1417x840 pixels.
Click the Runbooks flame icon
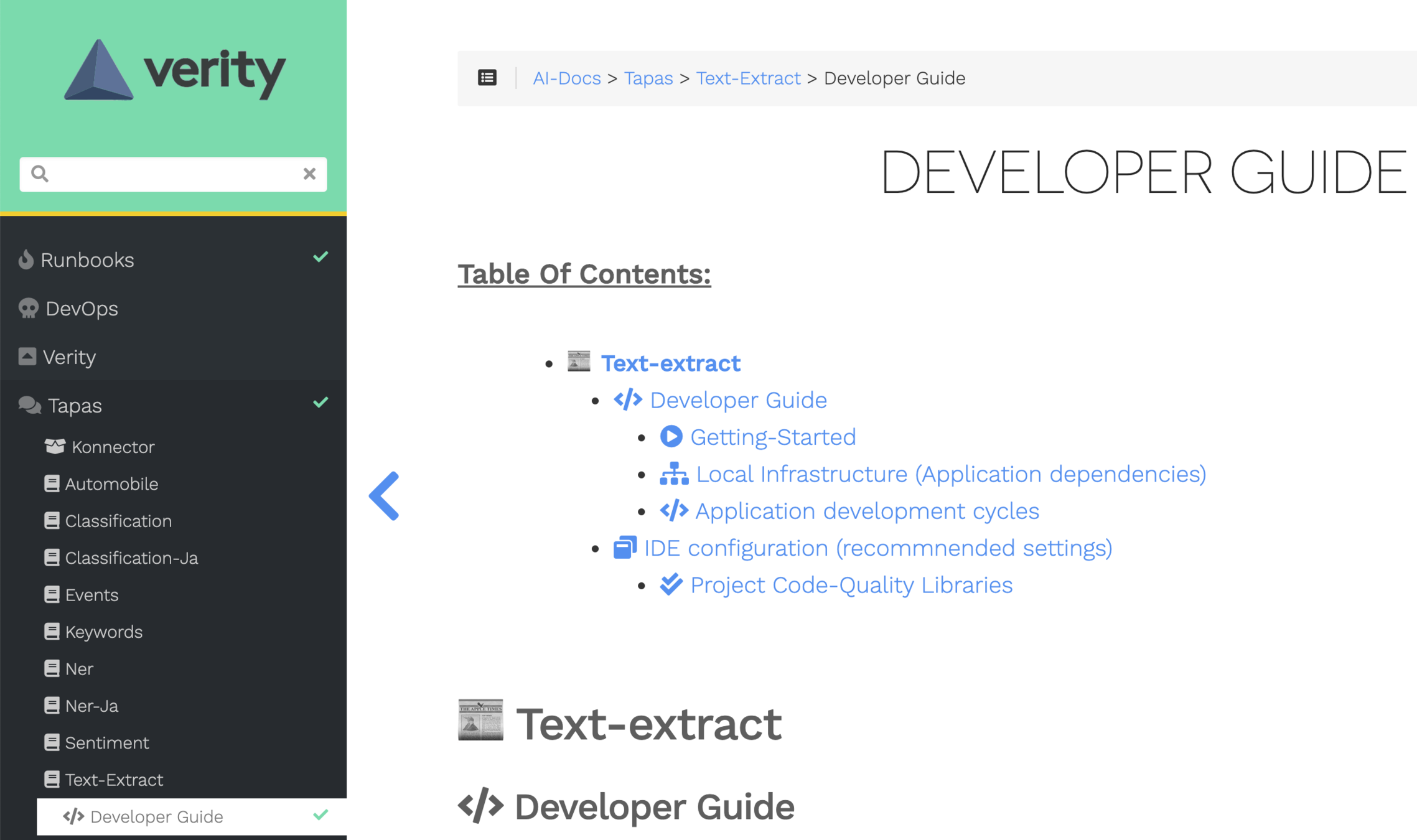click(x=26, y=259)
